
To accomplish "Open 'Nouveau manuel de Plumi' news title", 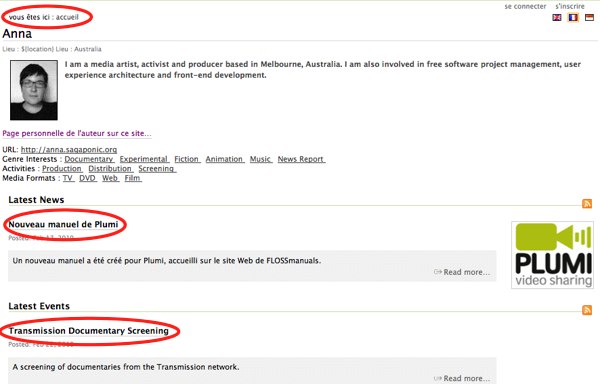I will pyautogui.click(x=63, y=225).
